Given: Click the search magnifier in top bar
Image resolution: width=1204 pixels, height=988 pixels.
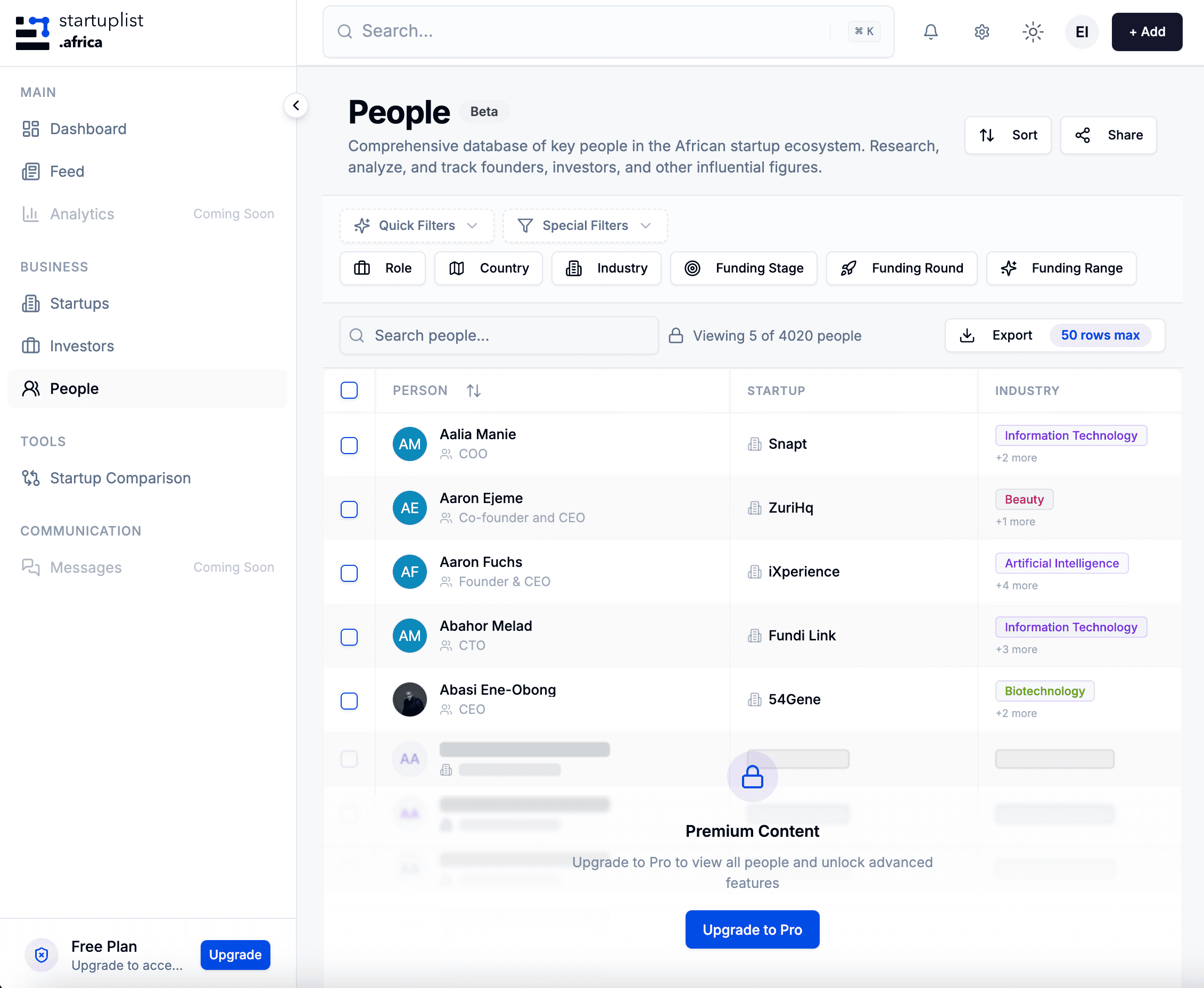Looking at the screenshot, I should pos(344,31).
